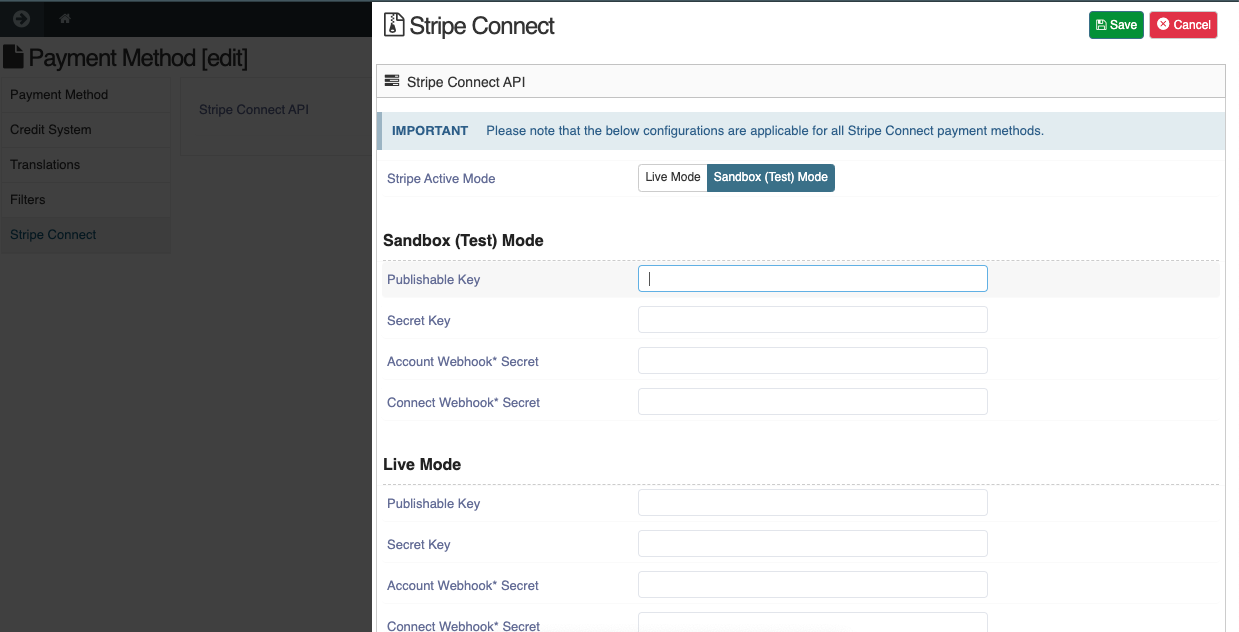Open the Translations sidebar tab

point(86,165)
